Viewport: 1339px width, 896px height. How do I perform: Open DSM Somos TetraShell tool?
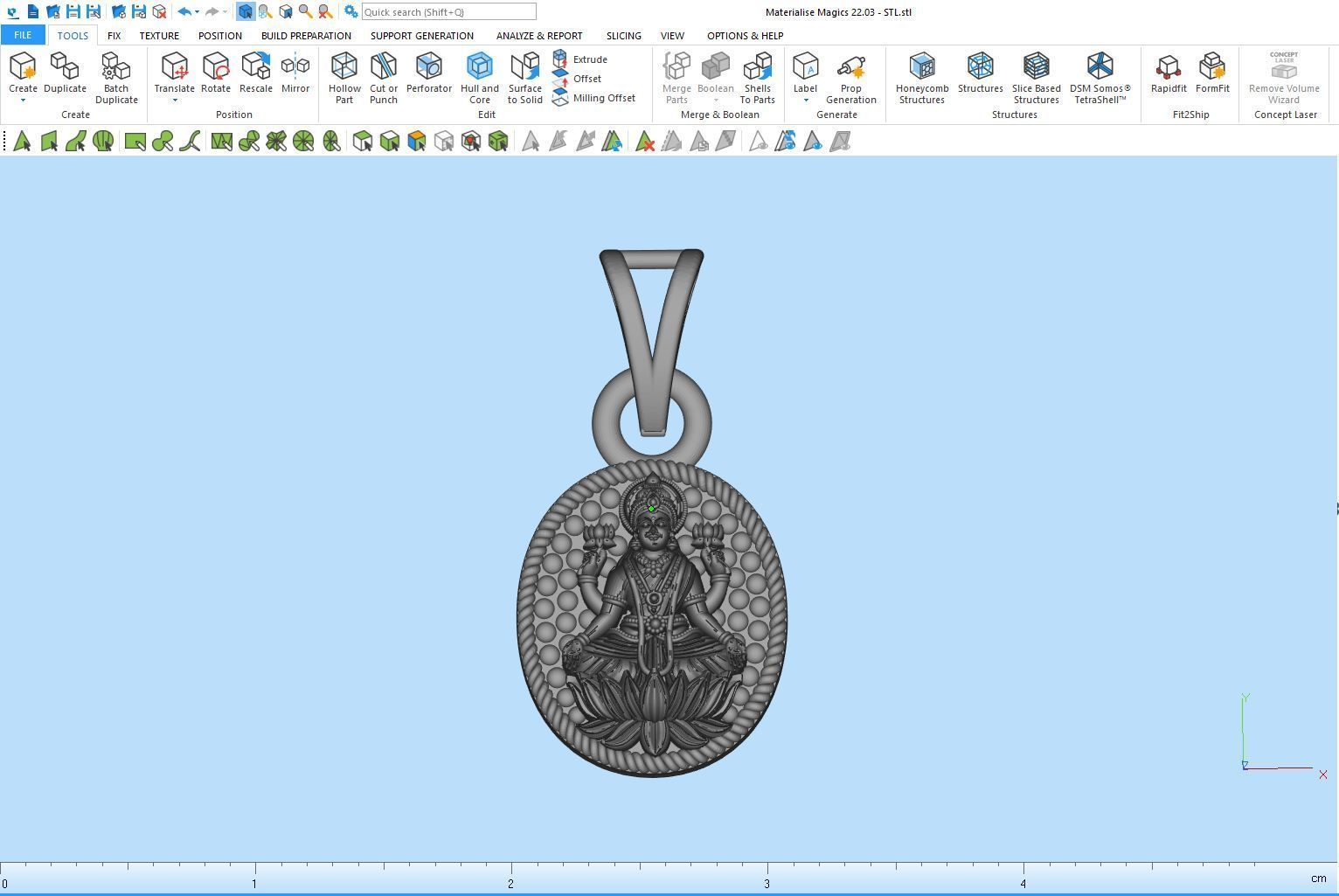(x=1100, y=78)
